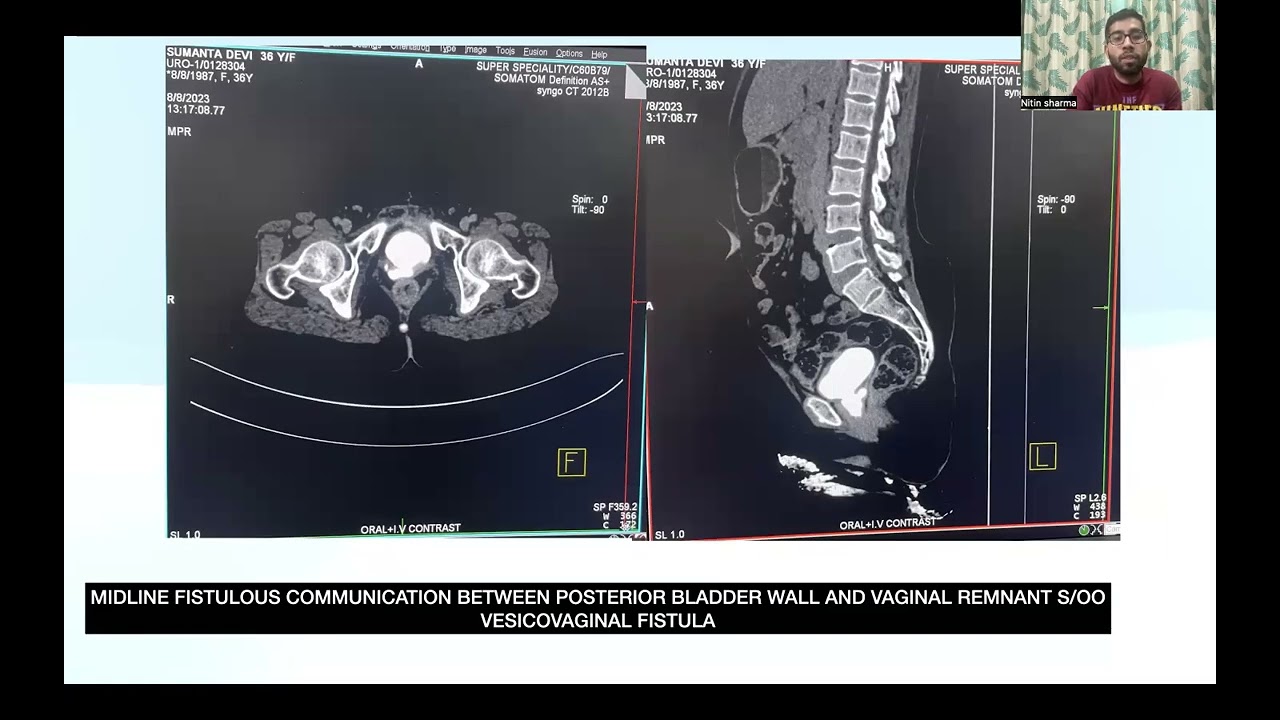
Task: Click the yellow F orientation cube
Action: click(571, 462)
